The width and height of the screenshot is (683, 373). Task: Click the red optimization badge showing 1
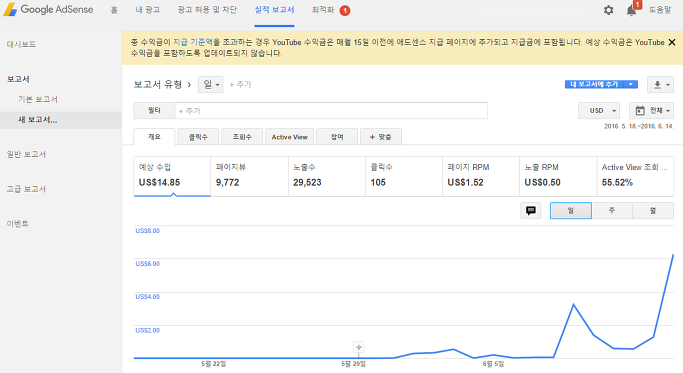(345, 10)
